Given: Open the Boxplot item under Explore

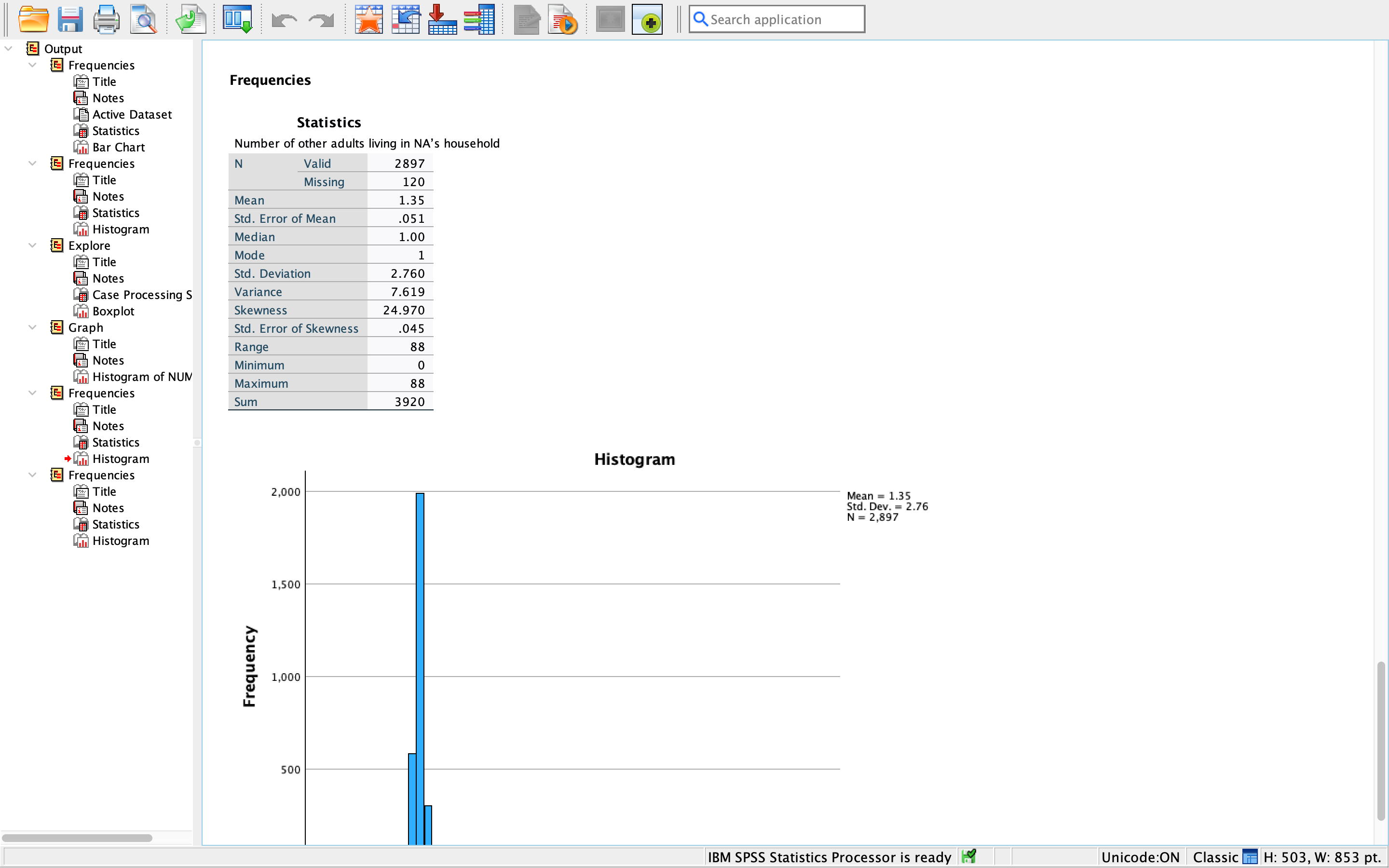Looking at the screenshot, I should click(113, 311).
